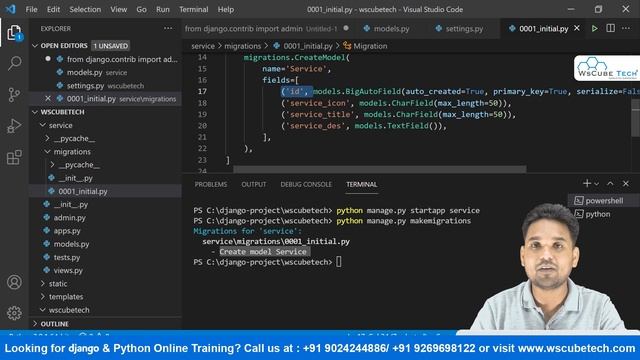Close the 0001_initial.py tab
Screen dimensions: 640x360
tap(577, 28)
